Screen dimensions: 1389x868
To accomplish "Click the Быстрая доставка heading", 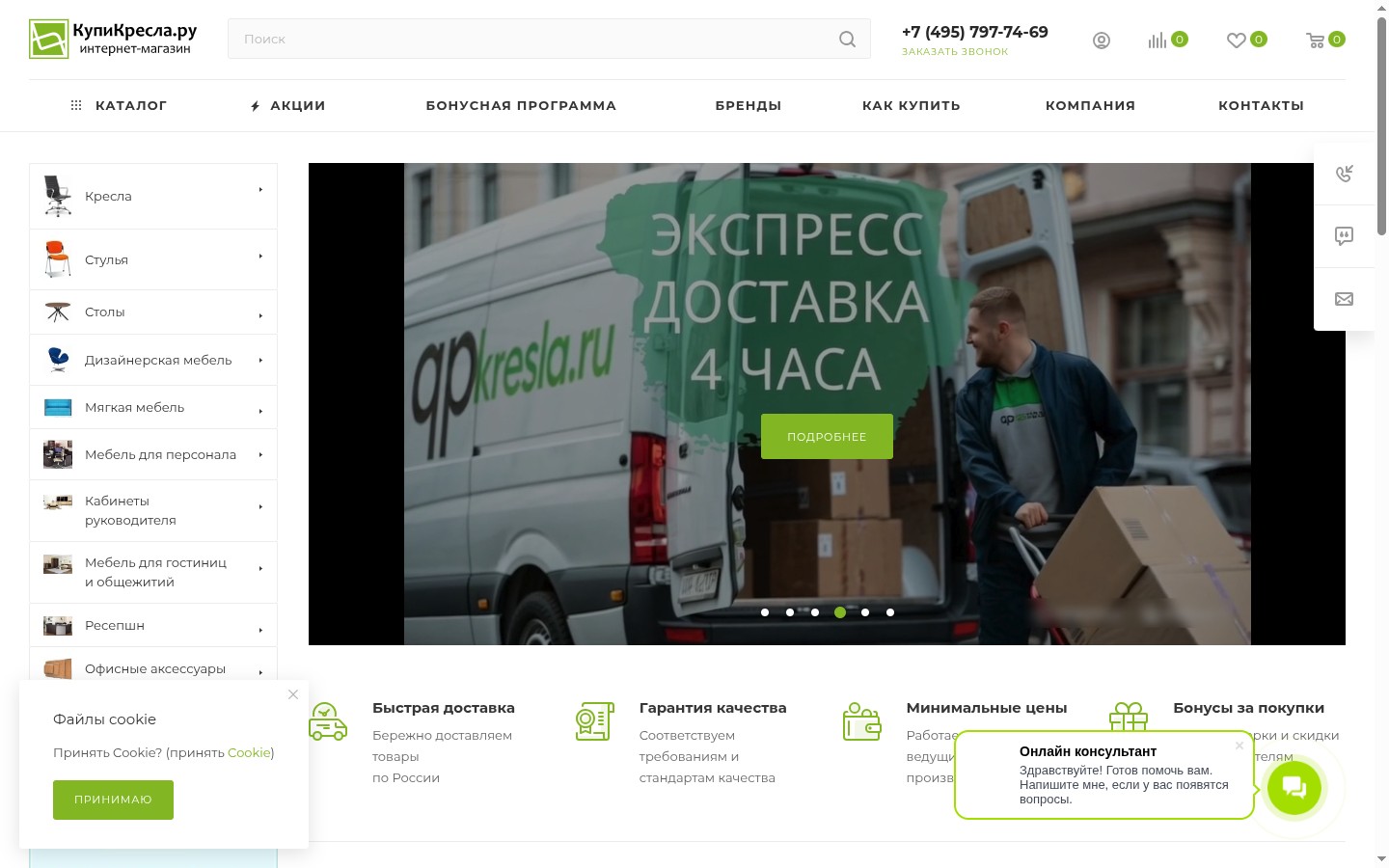I will tap(444, 708).
